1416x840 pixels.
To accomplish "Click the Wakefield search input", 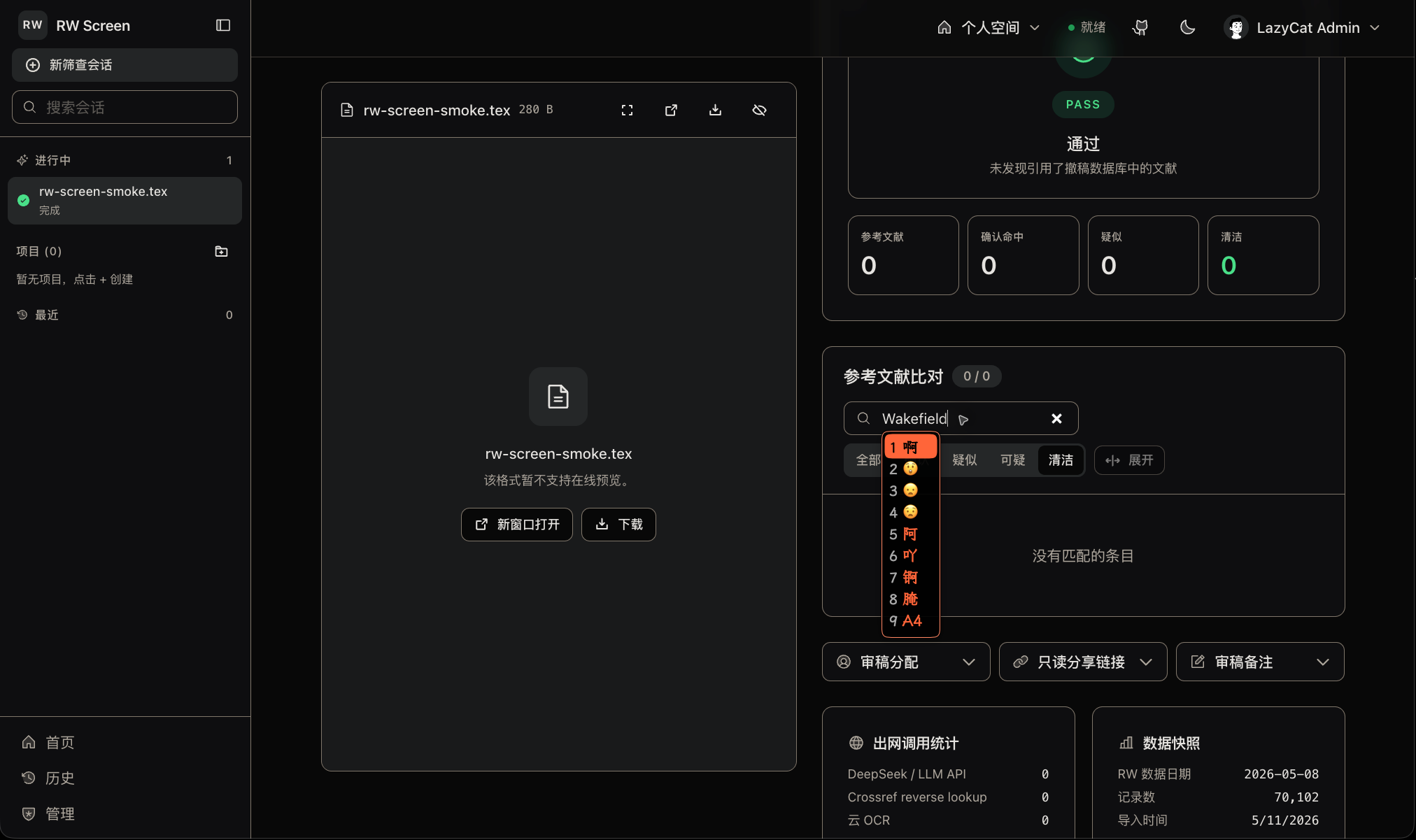I will pyautogui.click(x=961, y=418).
